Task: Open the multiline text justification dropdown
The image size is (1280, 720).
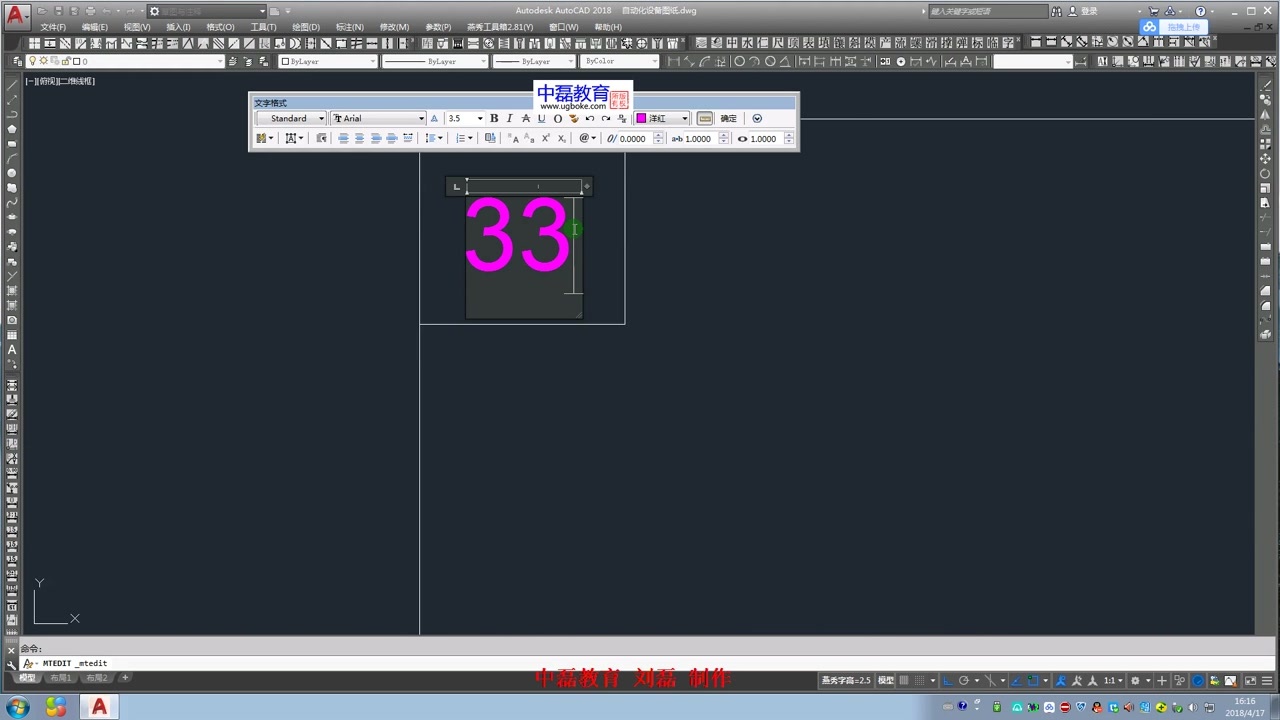Action: pyautogui.click(x=294, y=138)
